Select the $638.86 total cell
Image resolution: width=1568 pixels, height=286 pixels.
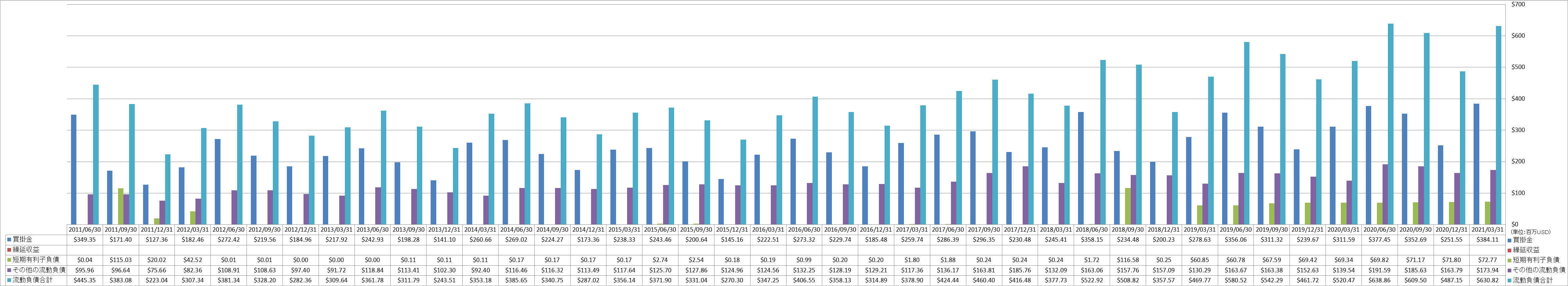click(1380, 280)
